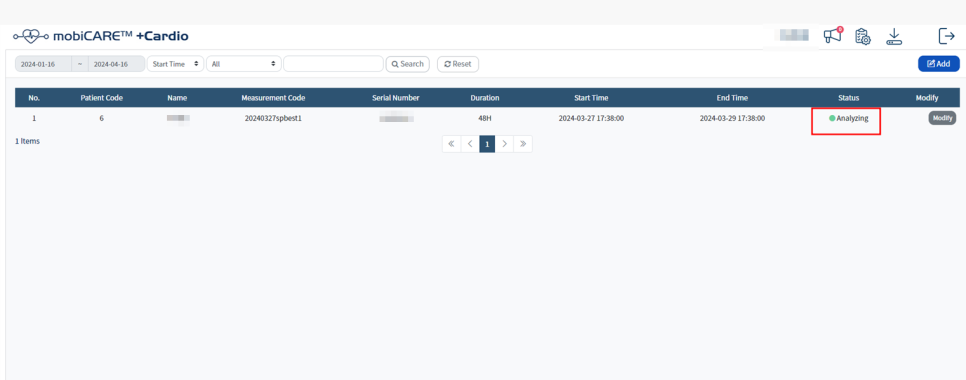Click the mobiCARE +Cardio logo
Image resolution: width=966 pixels, height=380 pixels.
coord(101,36)
